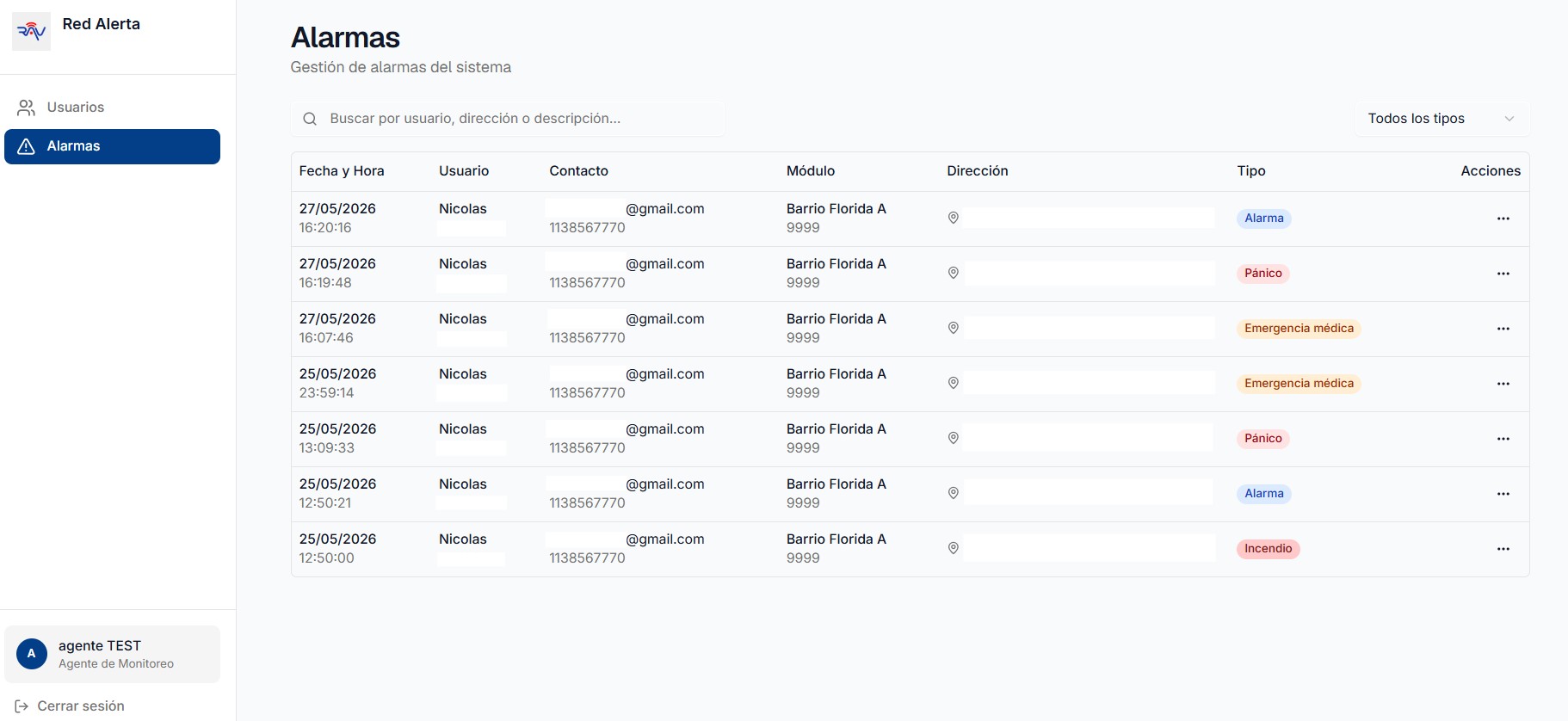
Task: Click Nicolas in the 13:09:33 row
Action: pos(463,429)
